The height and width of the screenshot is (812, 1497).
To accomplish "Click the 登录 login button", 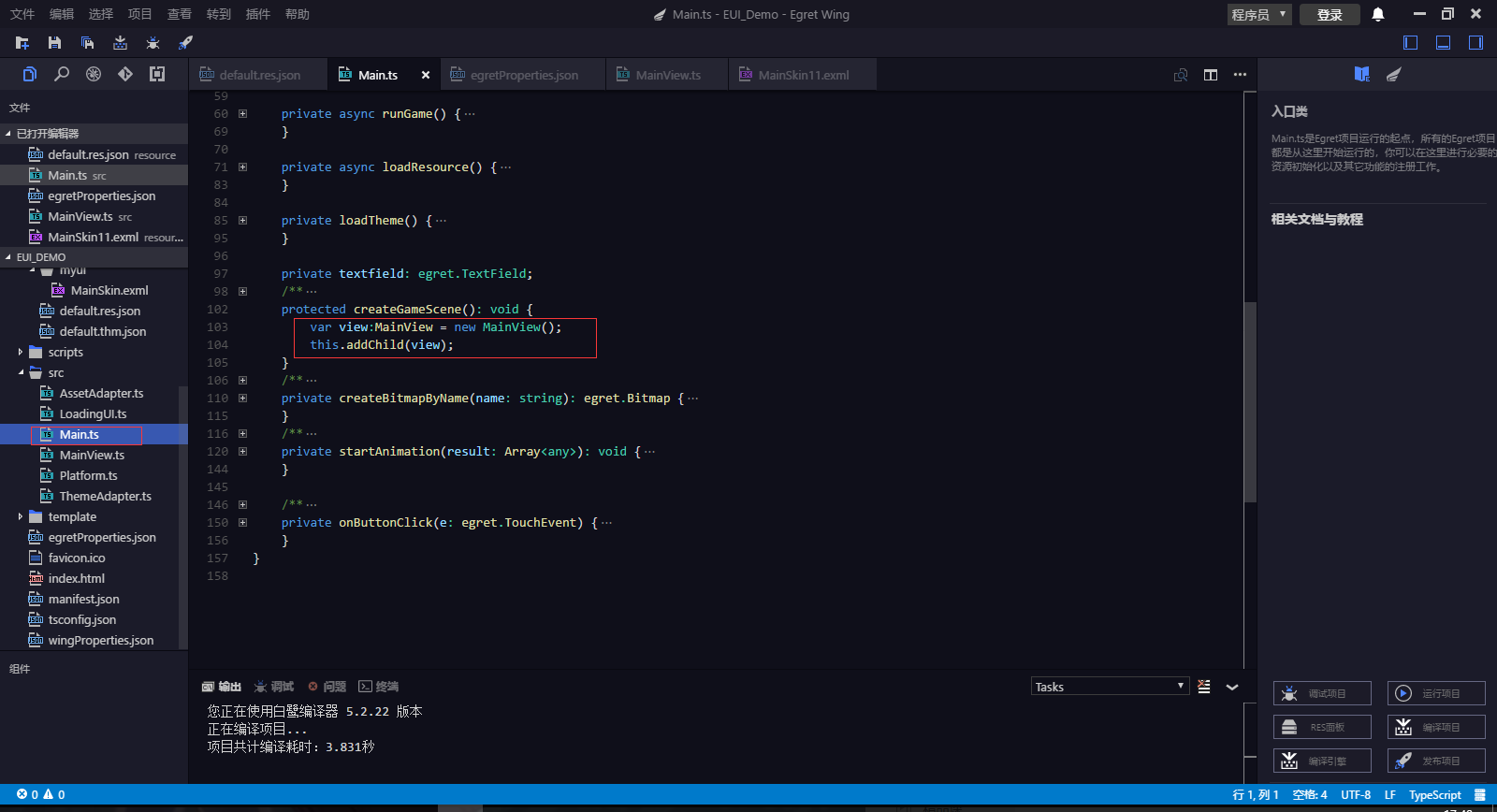I will click(1330, 14).
